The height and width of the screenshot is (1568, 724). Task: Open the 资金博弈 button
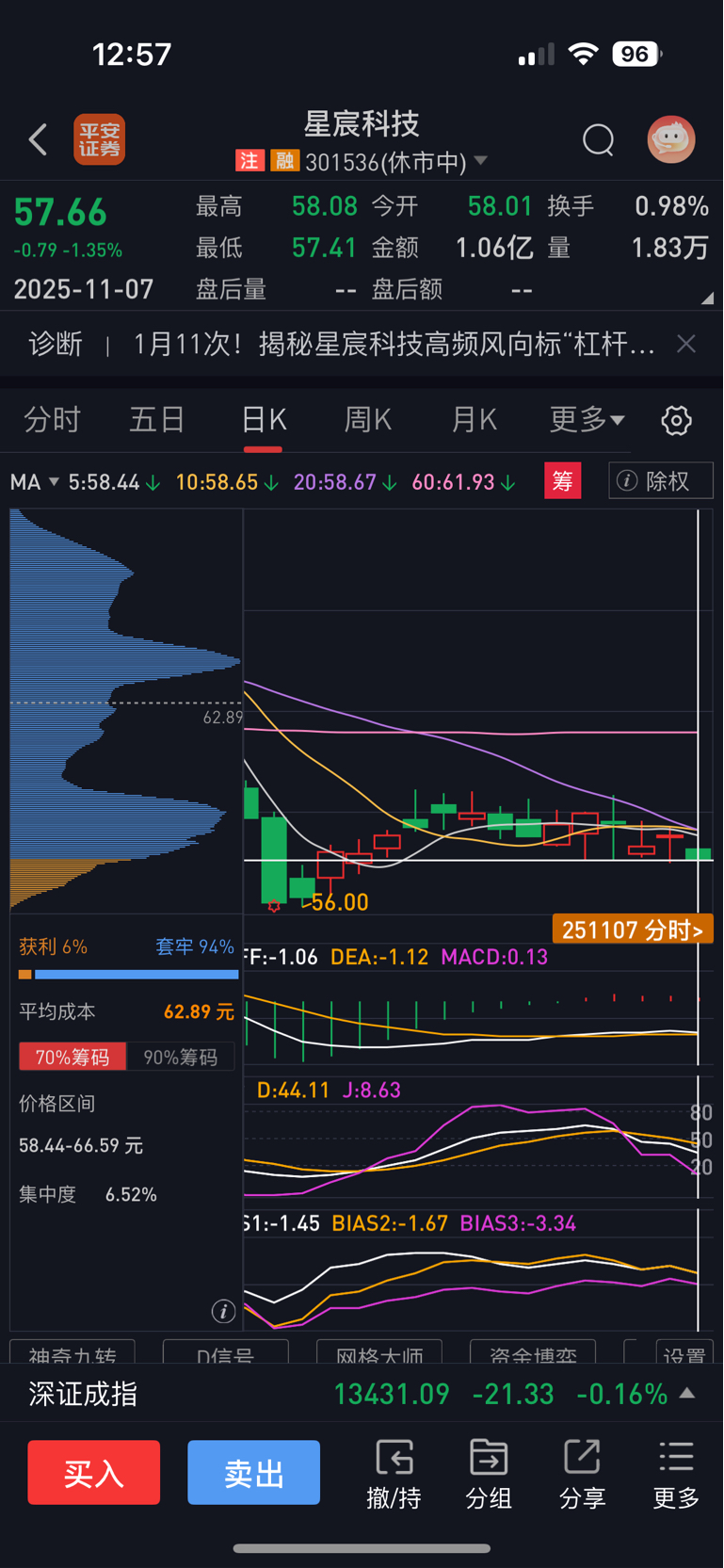click(533, 1354)
